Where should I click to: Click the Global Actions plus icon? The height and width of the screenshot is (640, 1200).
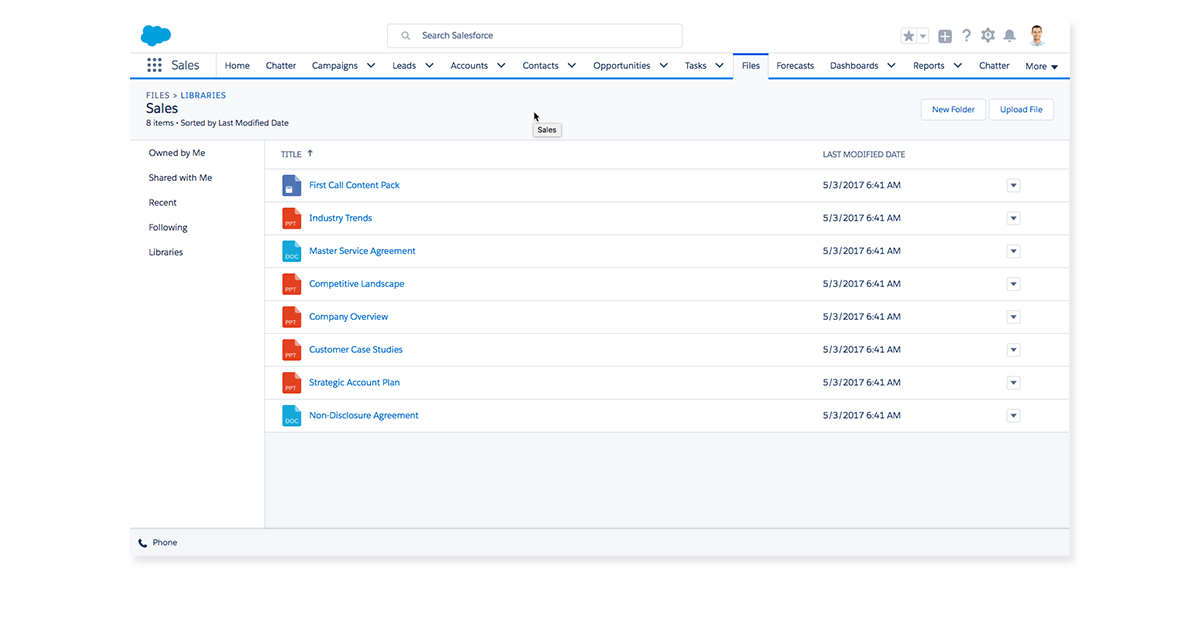(945, 36)
